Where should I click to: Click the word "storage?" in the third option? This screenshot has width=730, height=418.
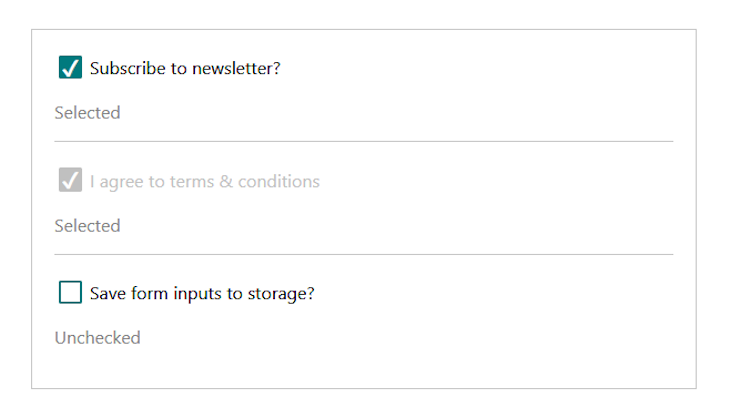[283, 294]
